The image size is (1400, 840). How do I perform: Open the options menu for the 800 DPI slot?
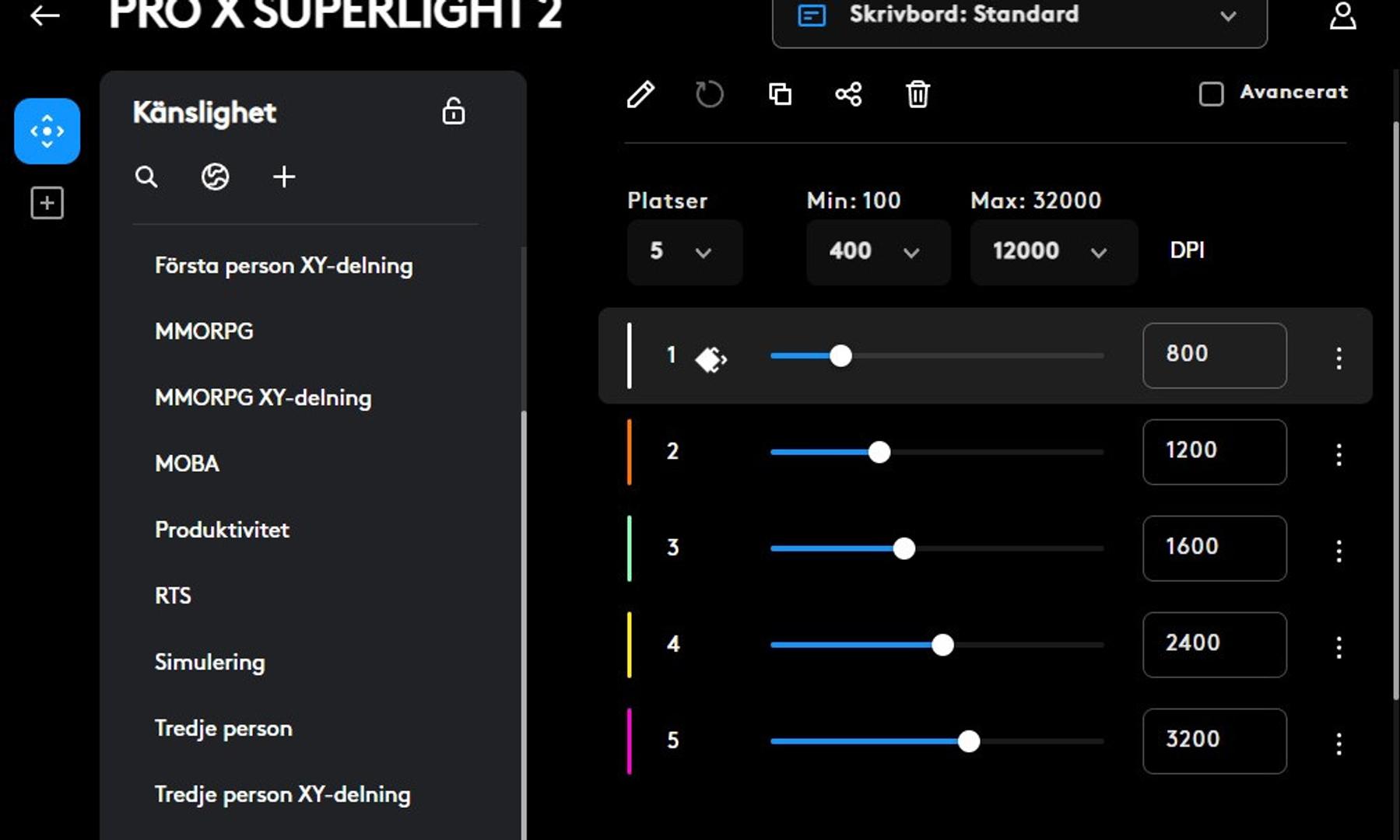pyautogui.click(x=1339, y=358)
